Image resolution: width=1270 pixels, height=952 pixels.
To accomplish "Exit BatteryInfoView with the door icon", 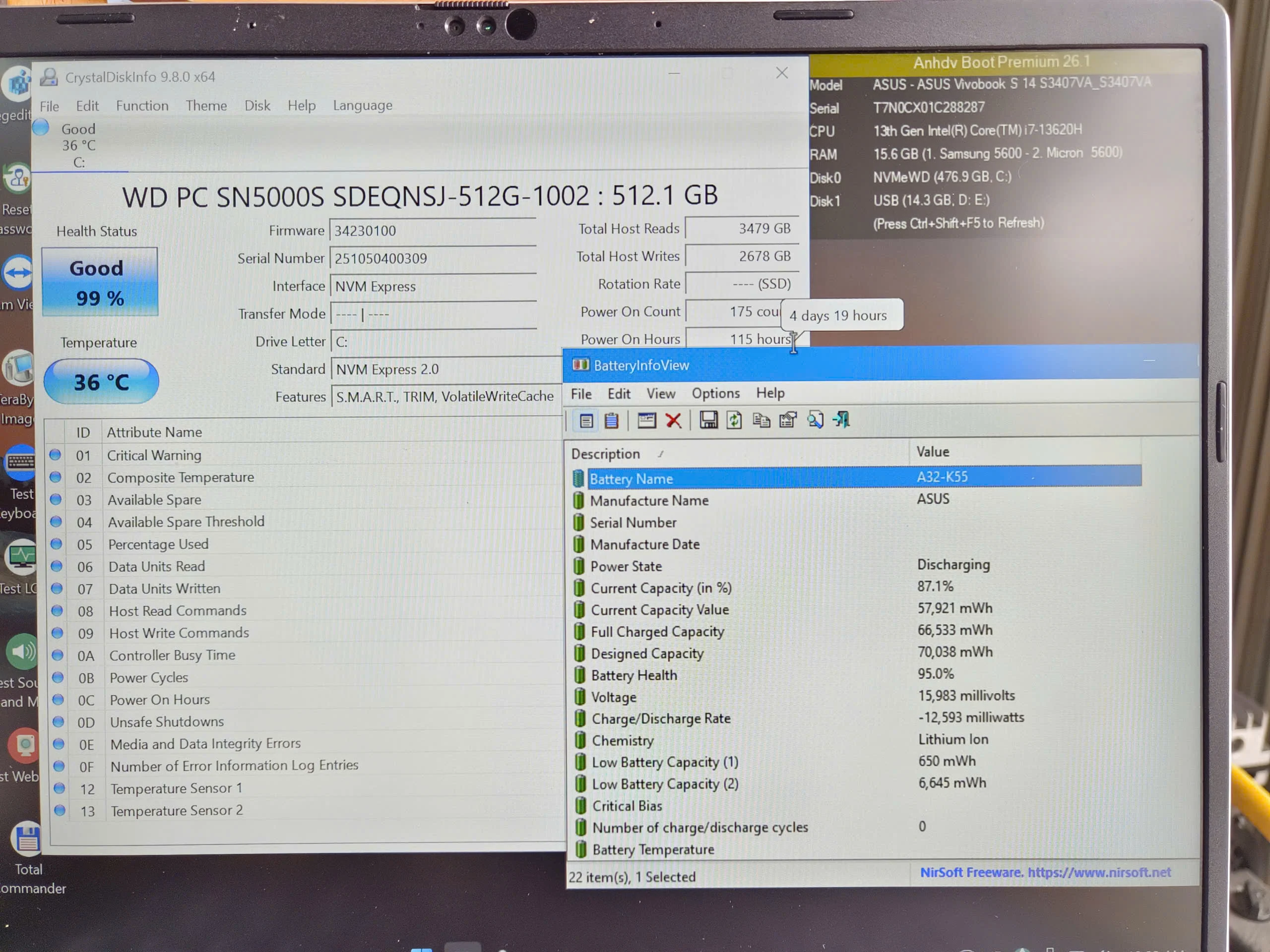I will tap(842, 420).
